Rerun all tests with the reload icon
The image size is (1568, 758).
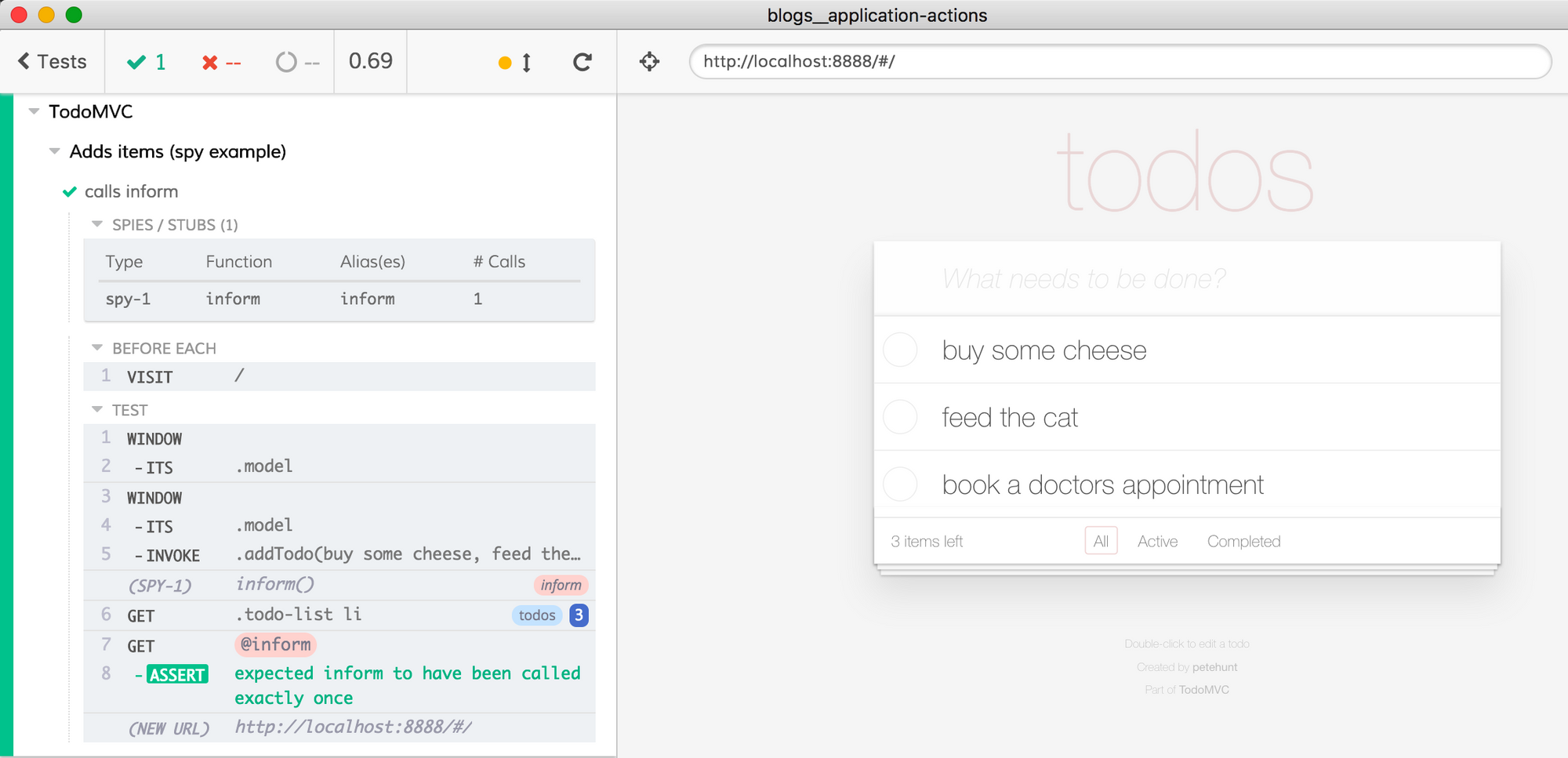[x=582, y=62]
